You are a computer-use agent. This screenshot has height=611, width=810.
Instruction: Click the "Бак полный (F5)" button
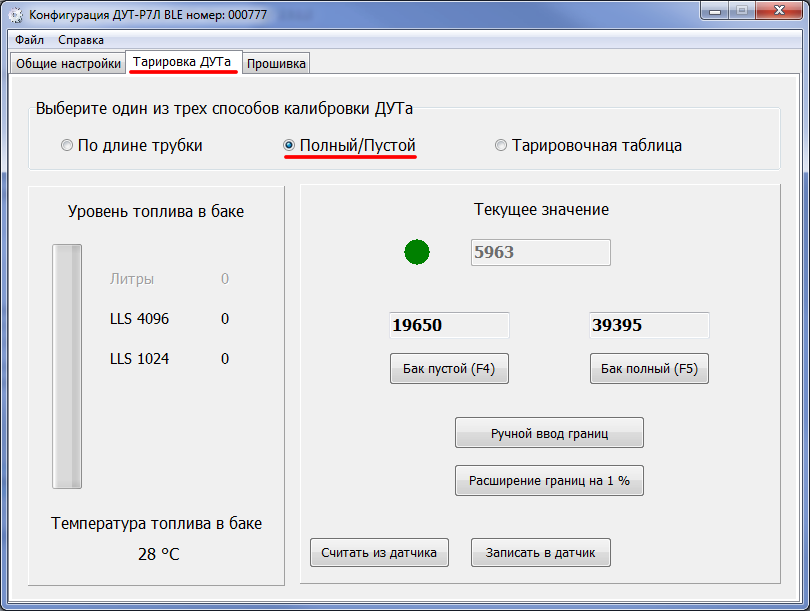pyautogui.click(x=649, y=369)
